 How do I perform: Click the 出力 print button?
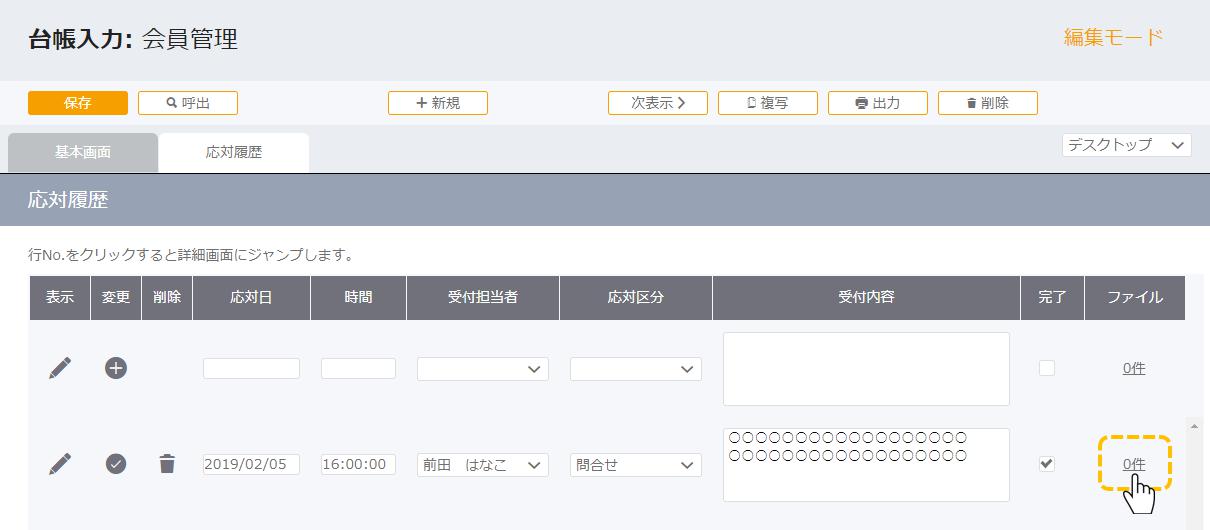878,103
